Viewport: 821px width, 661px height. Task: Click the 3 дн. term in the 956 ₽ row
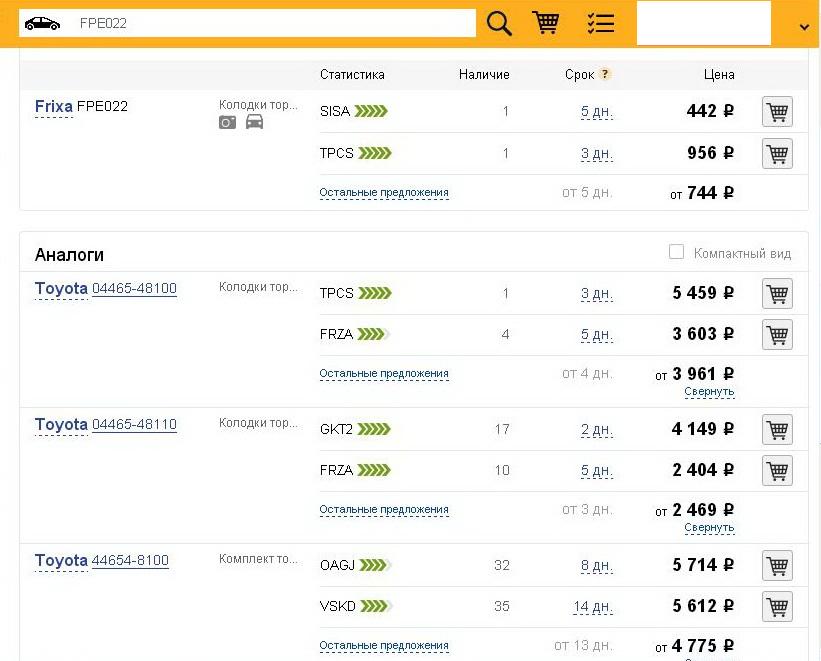pyautogui.click(x=596, y=153)
